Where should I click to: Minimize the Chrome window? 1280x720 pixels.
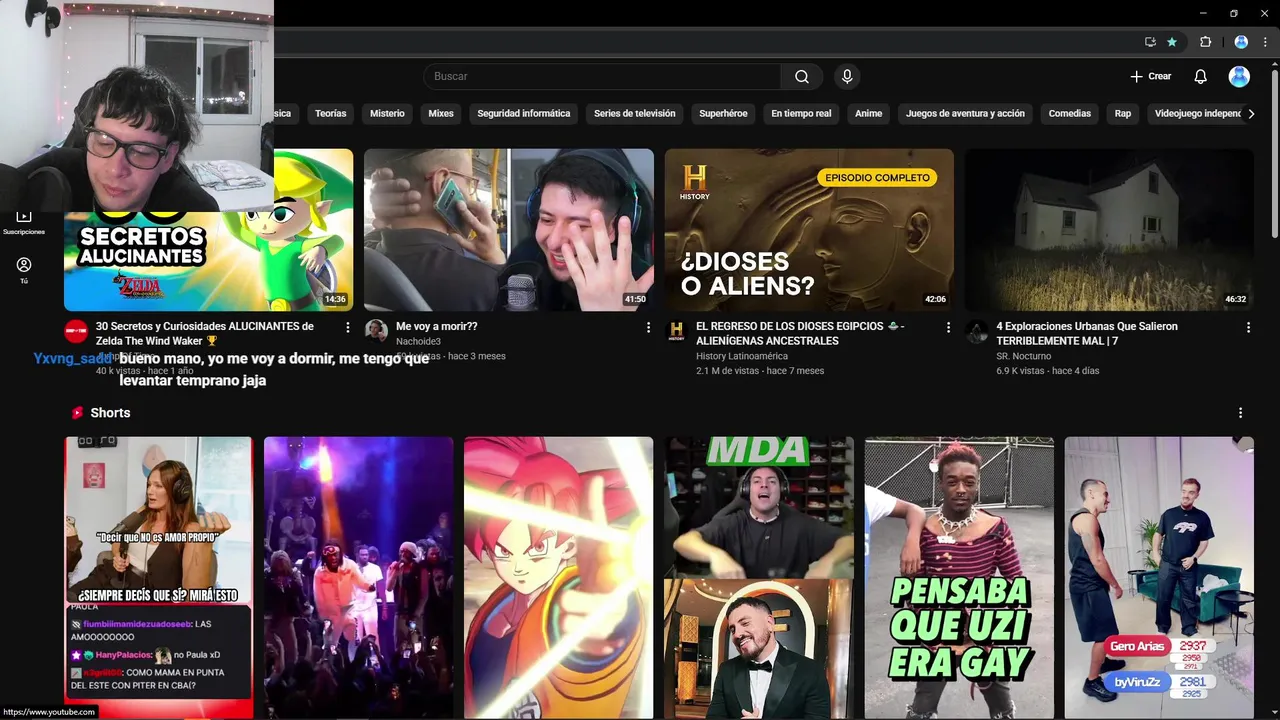[x=1204, y=13]
